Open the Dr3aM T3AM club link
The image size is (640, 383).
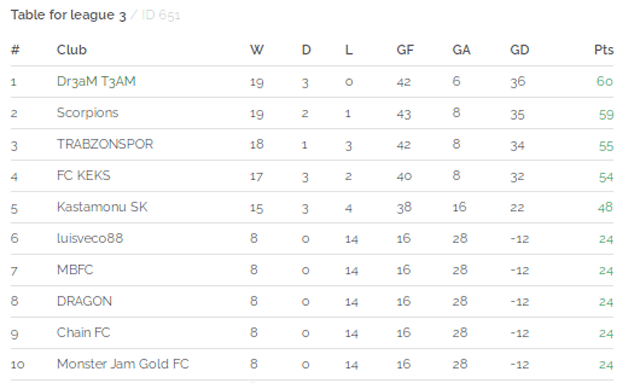pyautogui.click(x=96, y=81)
